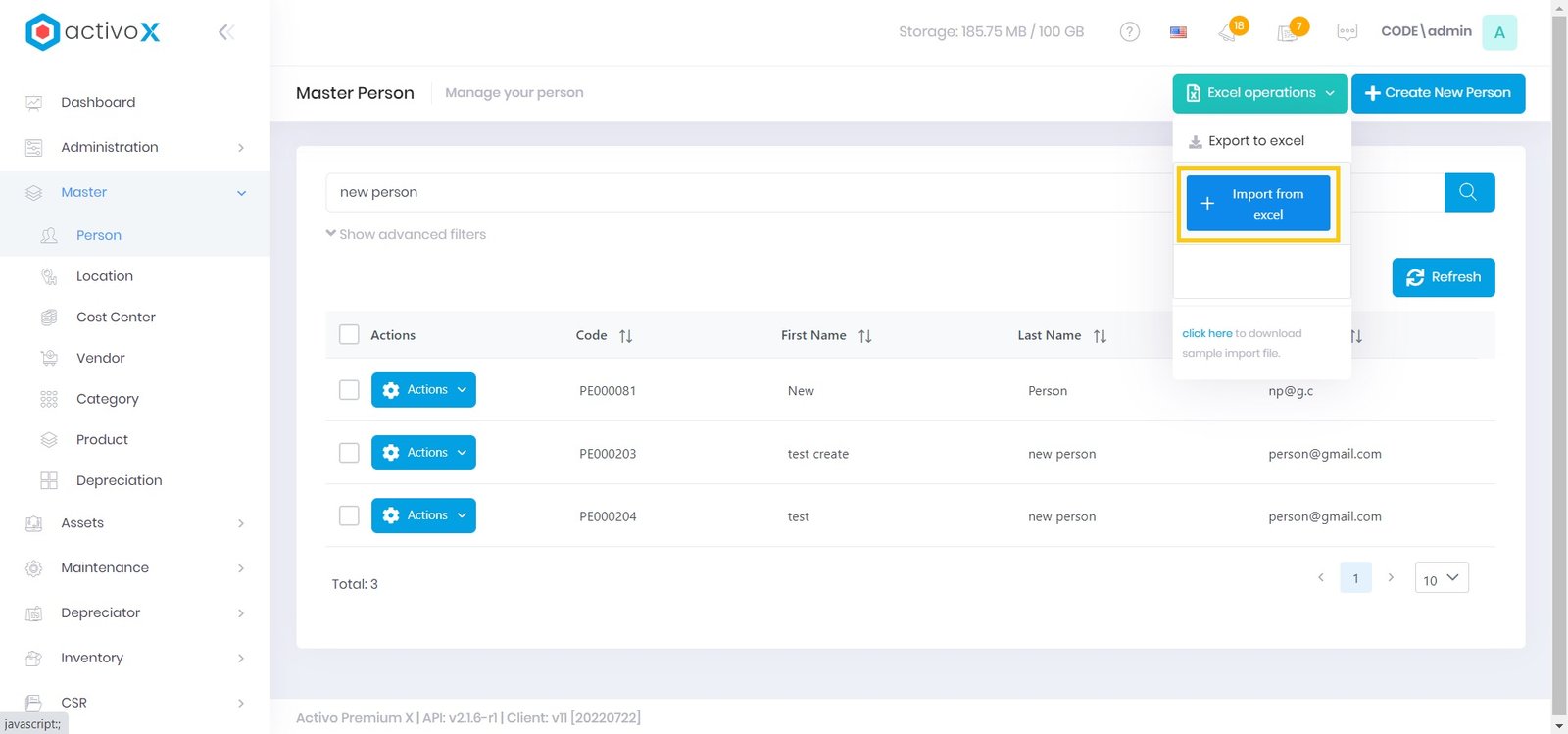Screen dimensions: 1568x734
Task: Open Cost Center in sidebar
Action: pyautogui.click(x=116, y=317)
